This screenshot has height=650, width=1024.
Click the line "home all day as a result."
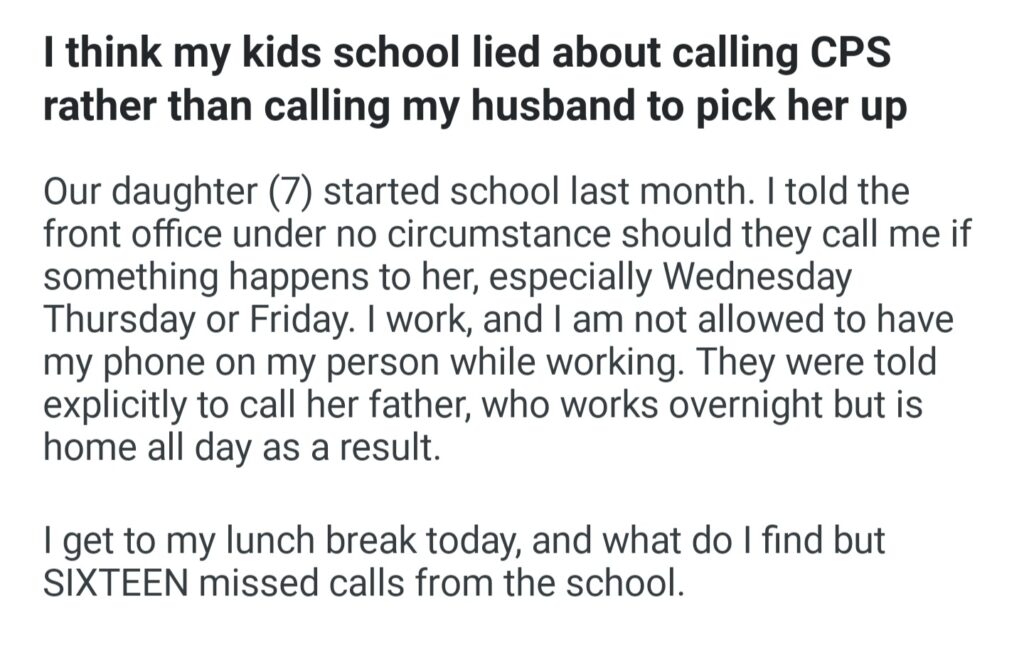click(x=241, y=447)
